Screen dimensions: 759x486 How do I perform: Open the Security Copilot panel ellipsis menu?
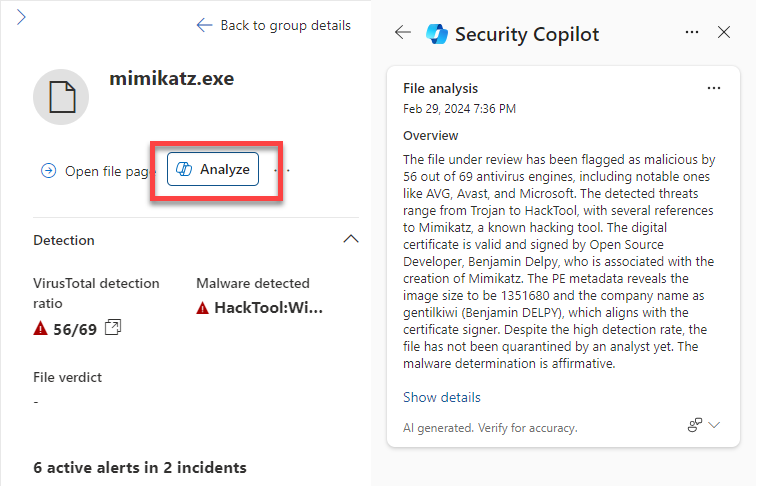point(692,32)
